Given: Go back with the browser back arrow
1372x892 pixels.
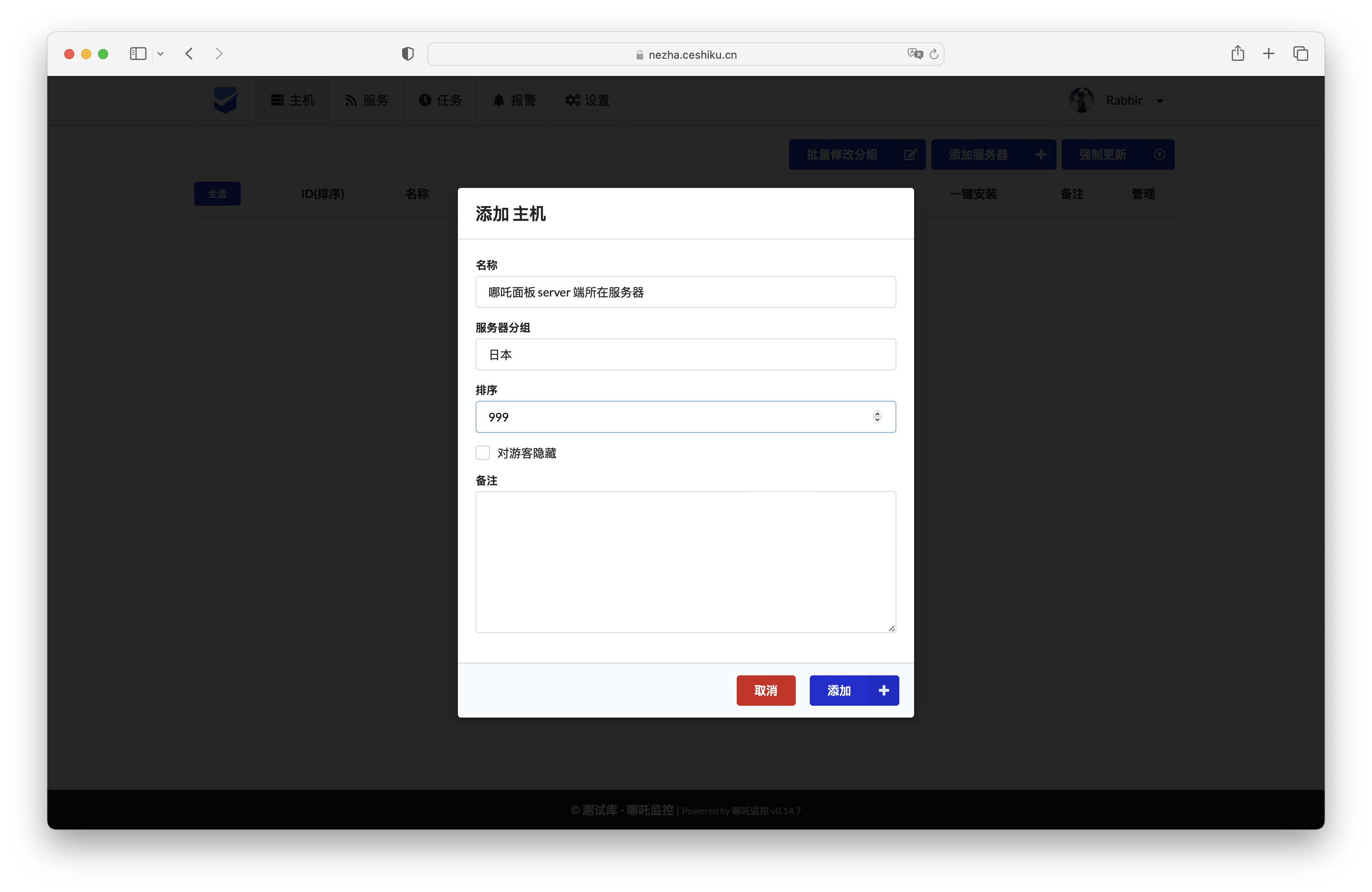Looking at the screenshot, I should [x=189, y=54].
